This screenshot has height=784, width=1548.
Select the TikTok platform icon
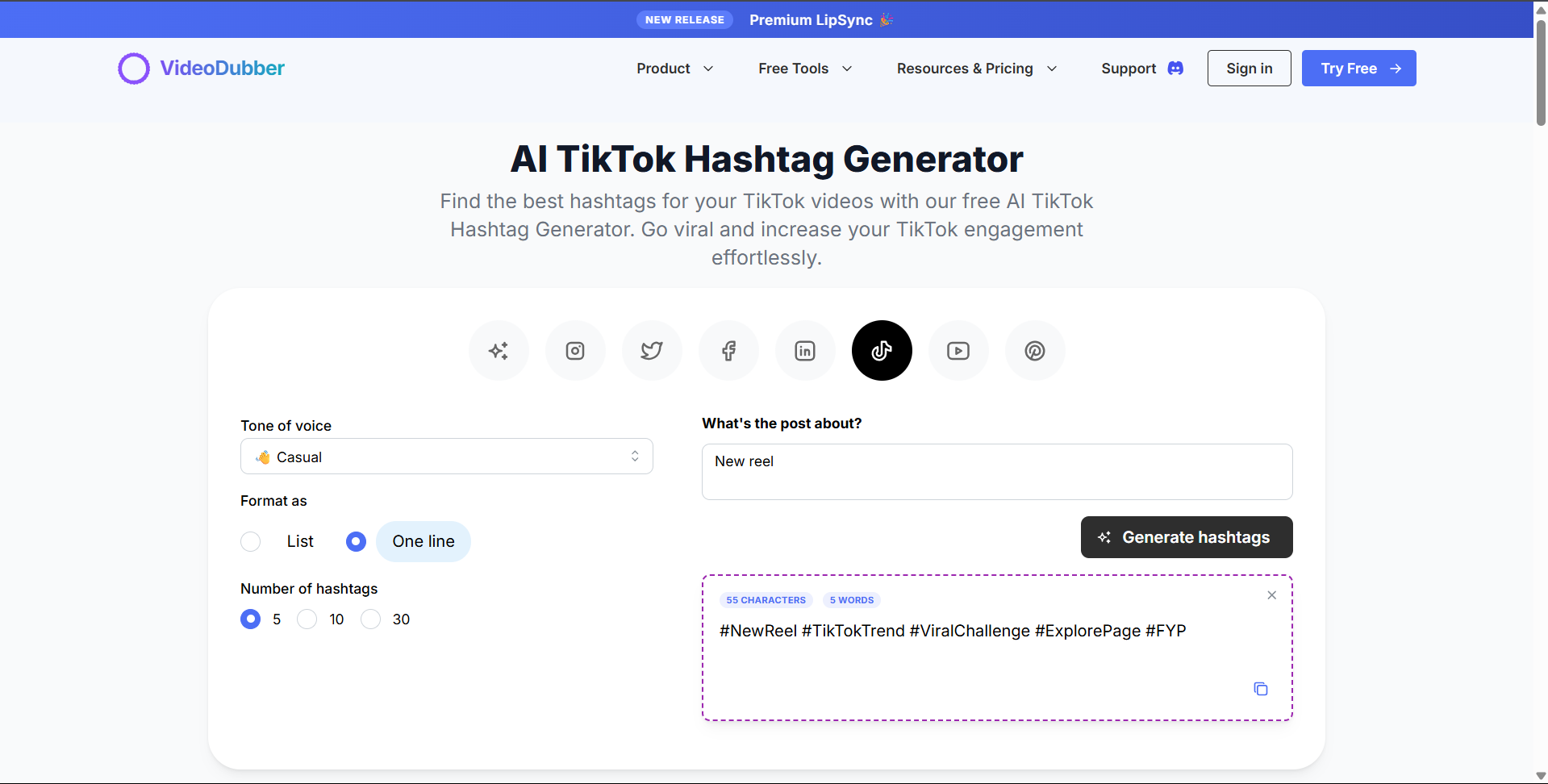click(882, 351)
